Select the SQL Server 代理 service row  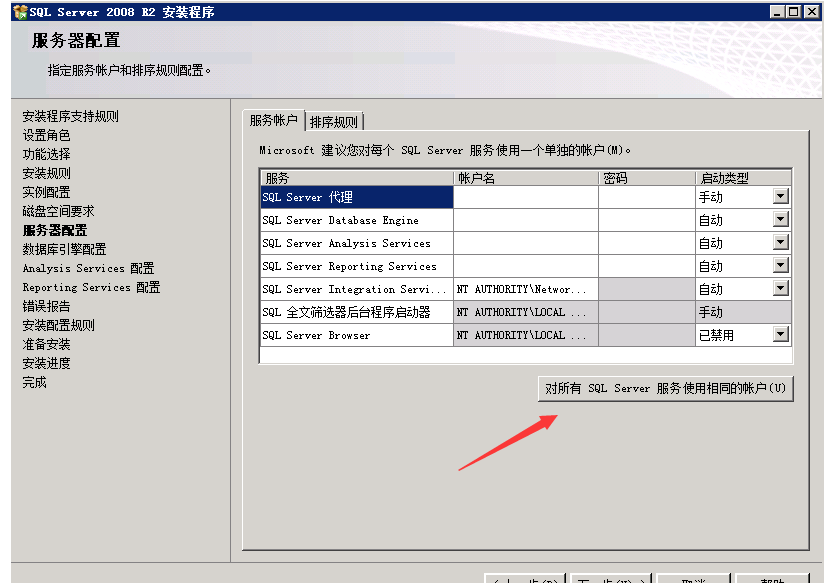coord(357,197)
